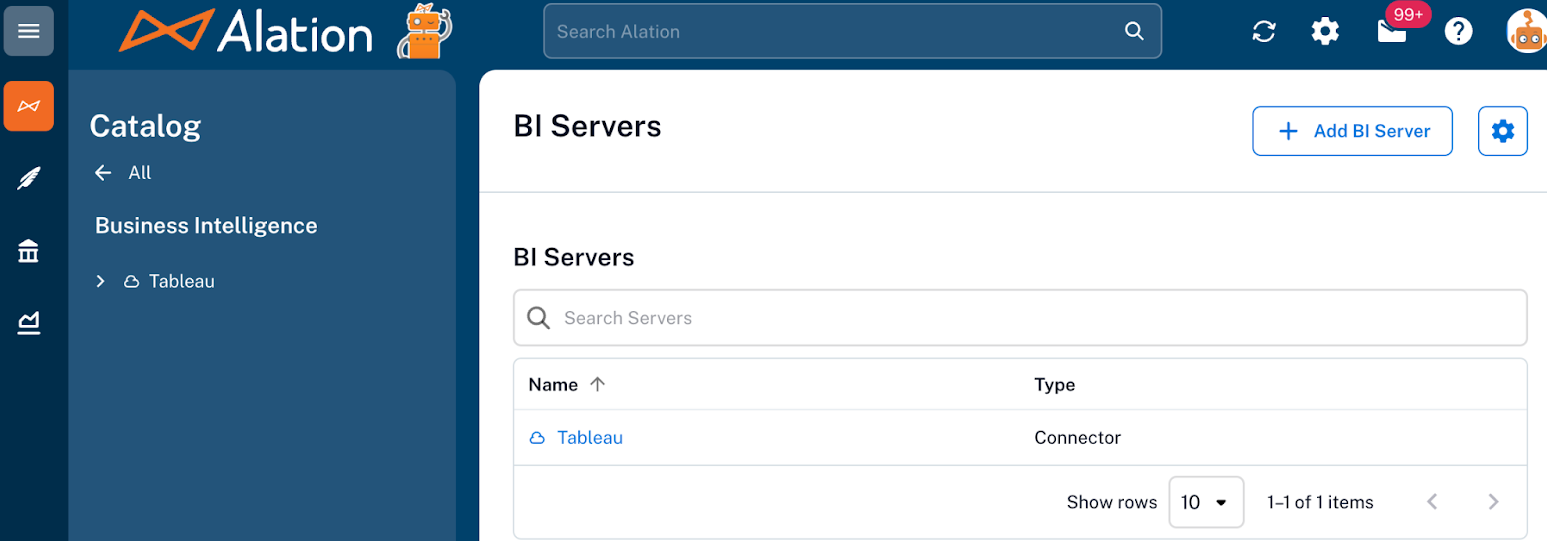Click the Alation robot mascot icon
The width and height of the screenshot is (1547, 541).
coord(424,31)
